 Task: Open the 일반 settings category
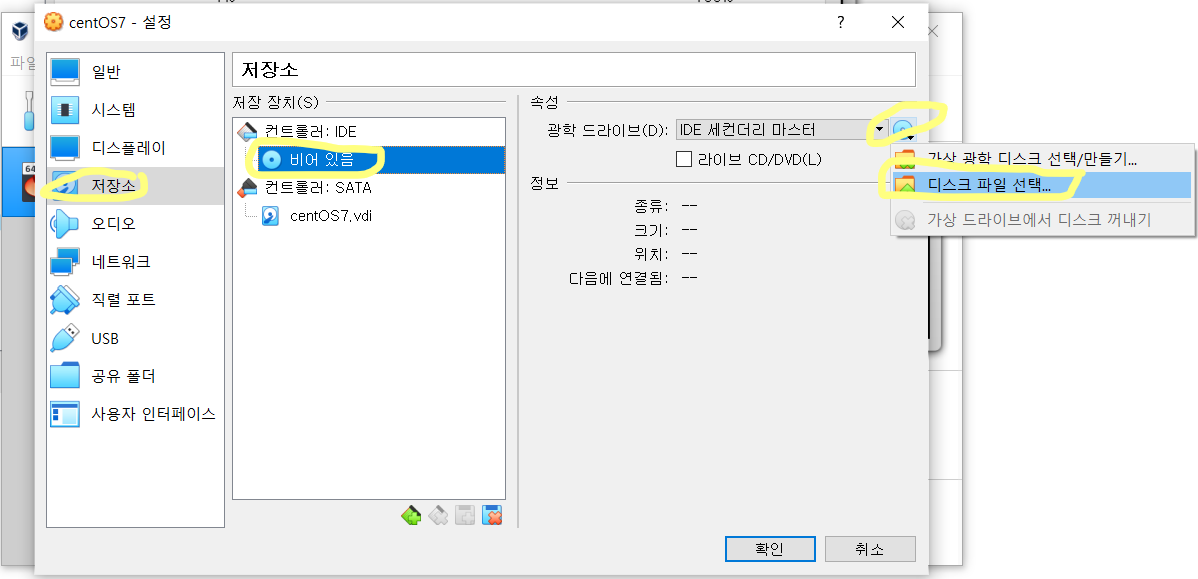(135, 72)
